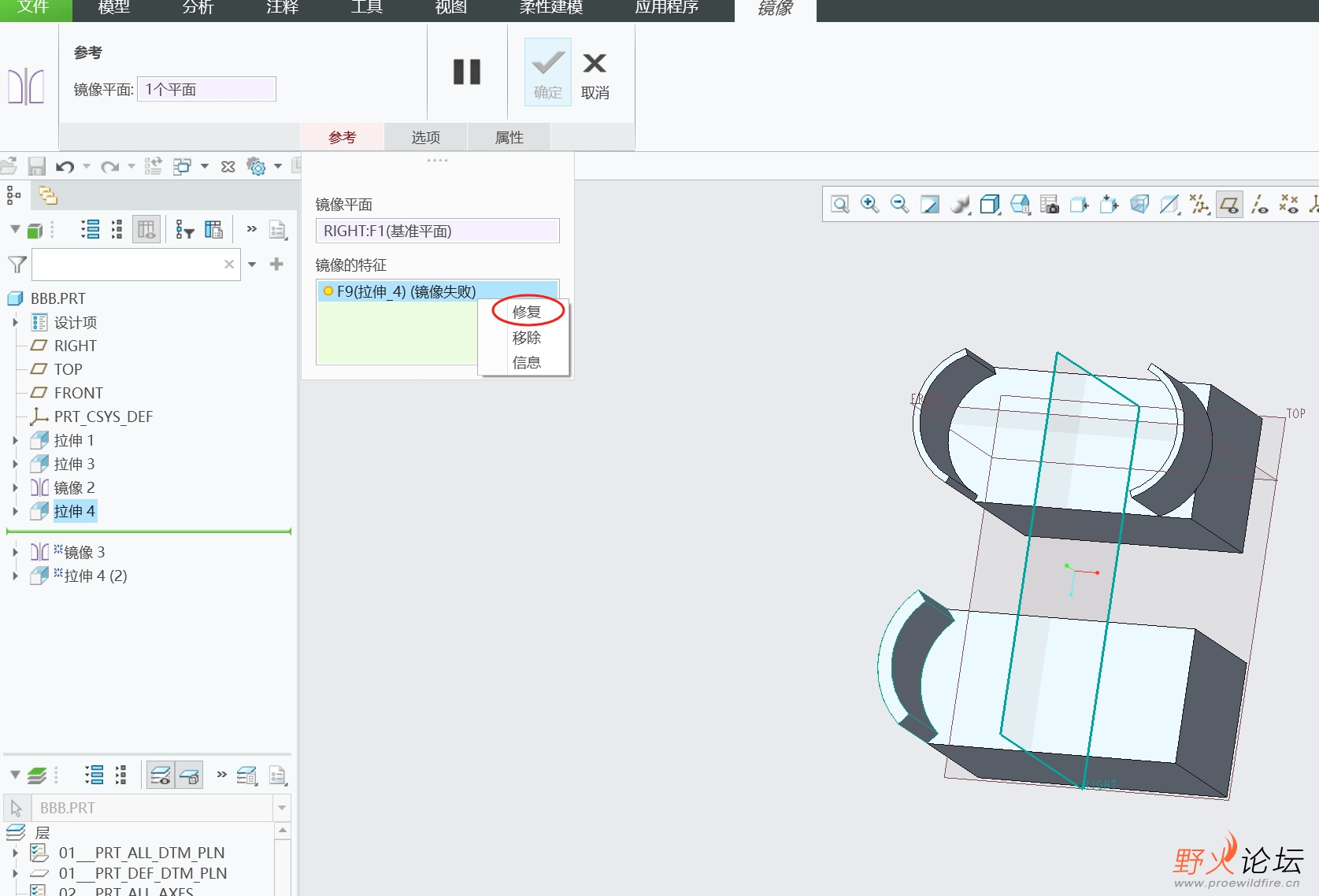Toggle datum axis display icon

coord(1259,205)
